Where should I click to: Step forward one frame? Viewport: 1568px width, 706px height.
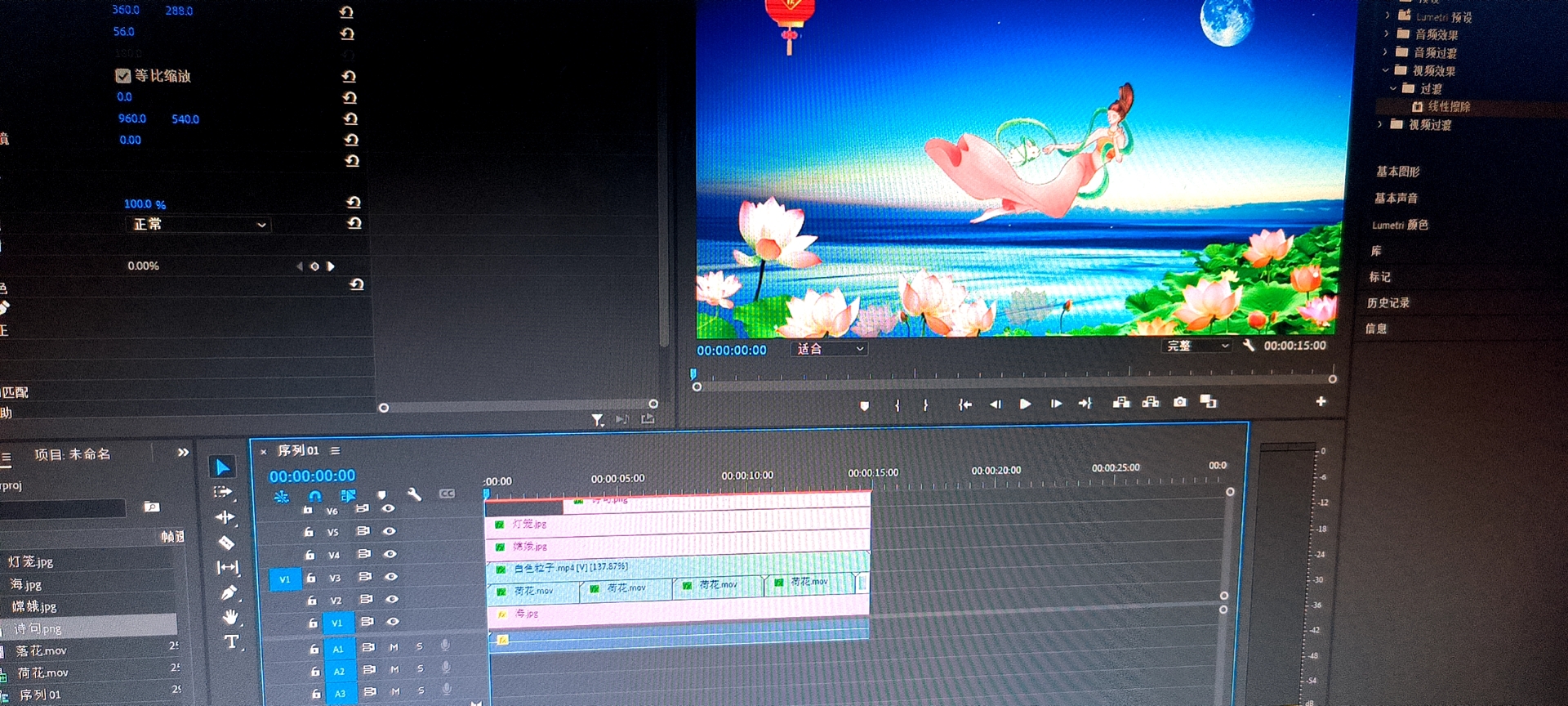coord(1056,404)
